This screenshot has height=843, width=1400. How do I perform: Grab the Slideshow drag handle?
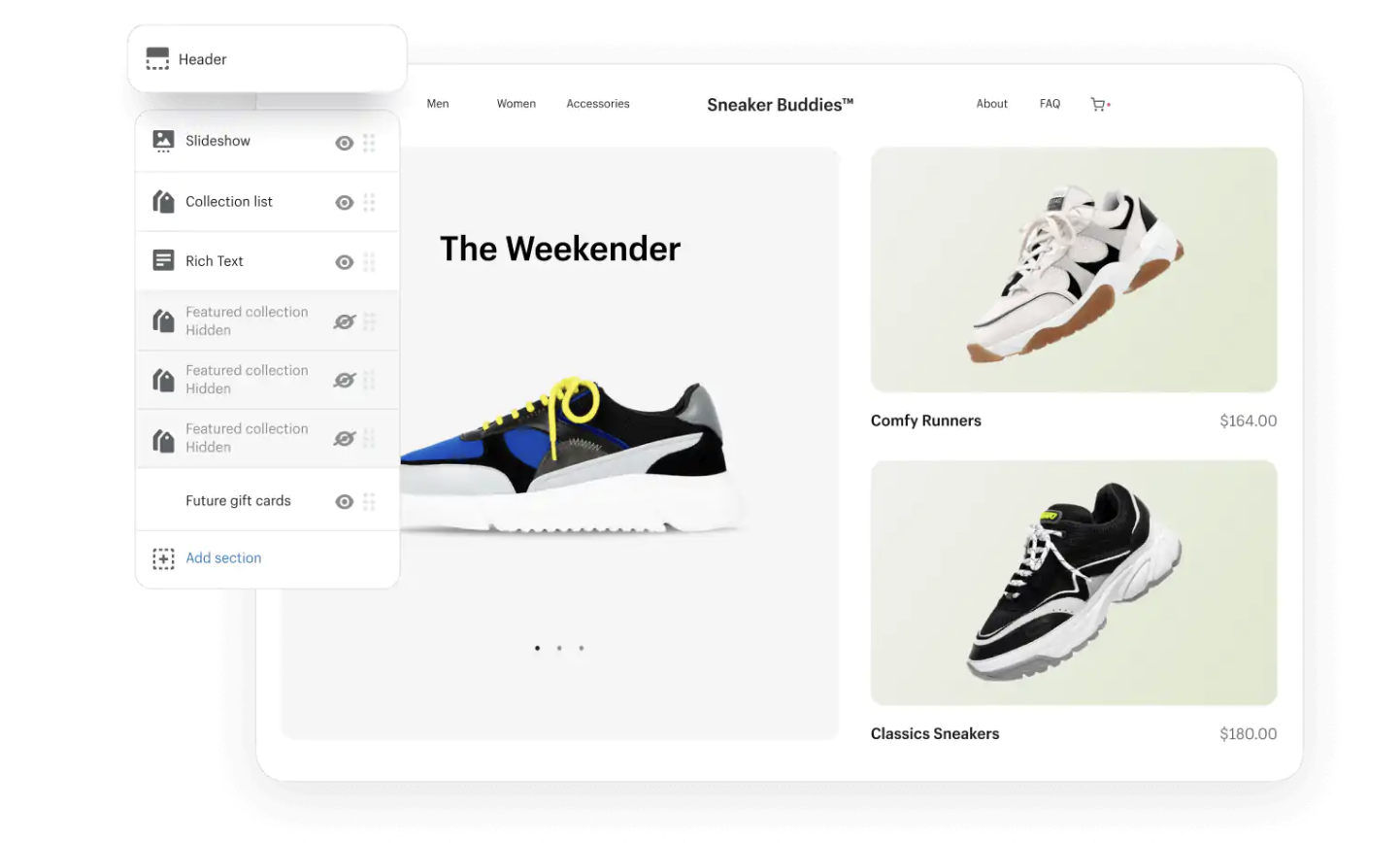[x=369, y=143]
